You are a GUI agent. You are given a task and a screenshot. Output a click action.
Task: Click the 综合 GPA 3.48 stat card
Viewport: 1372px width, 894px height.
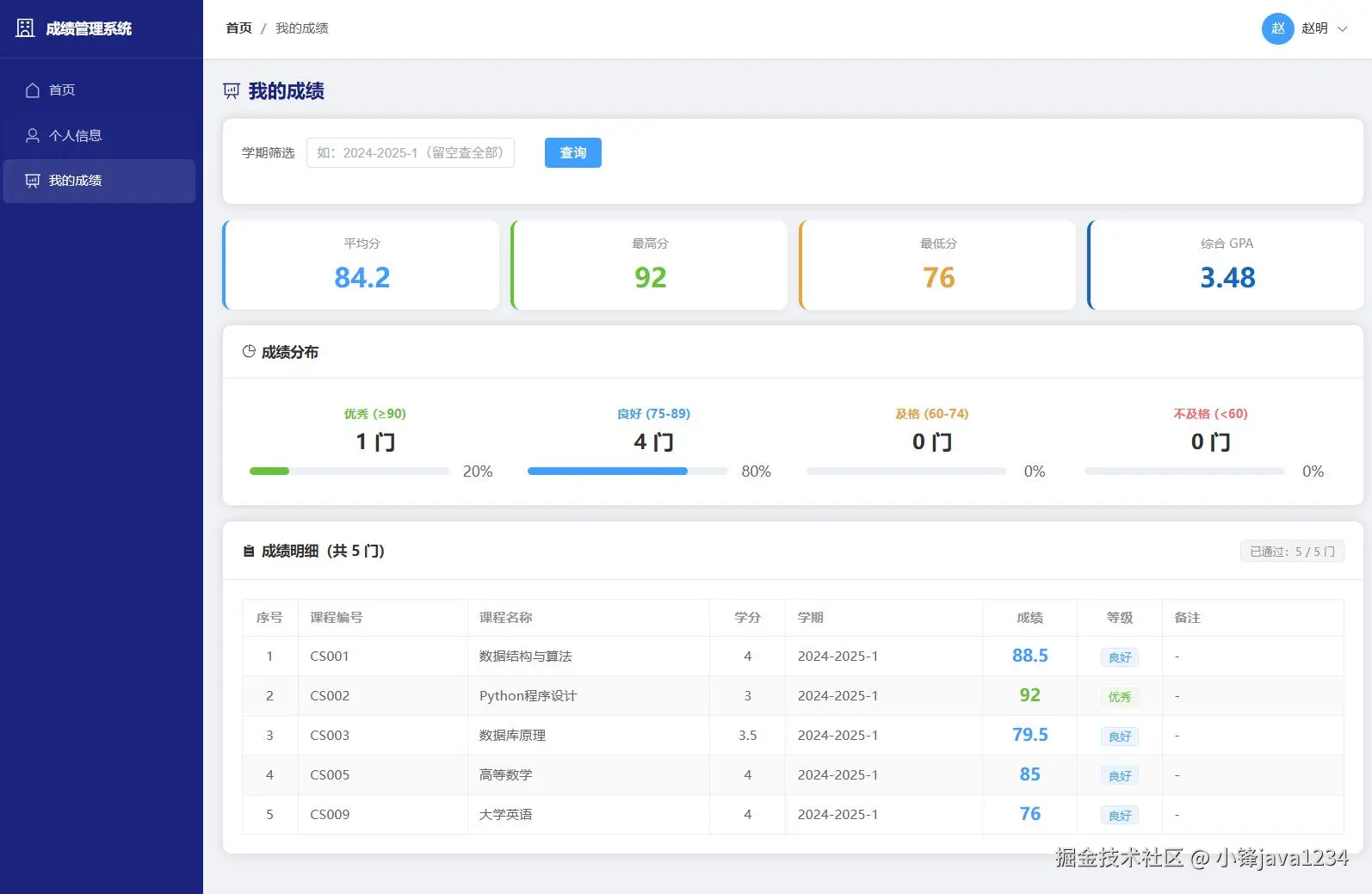tap(1227, 265)
